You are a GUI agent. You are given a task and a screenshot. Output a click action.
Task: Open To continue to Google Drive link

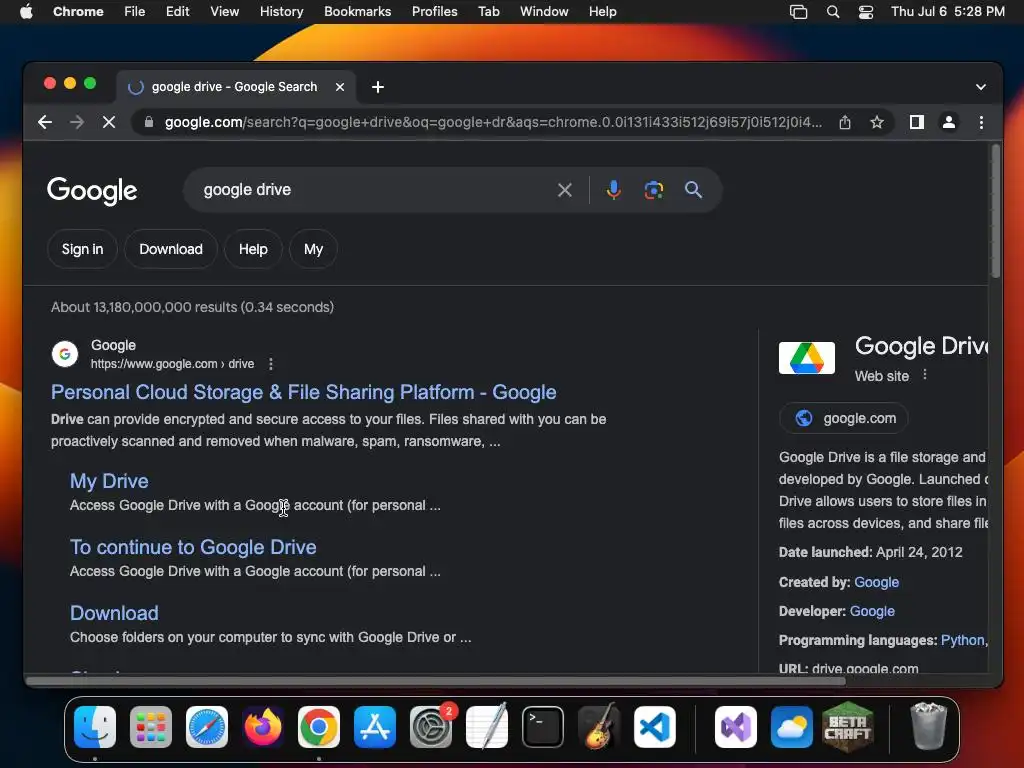[193, 547]
